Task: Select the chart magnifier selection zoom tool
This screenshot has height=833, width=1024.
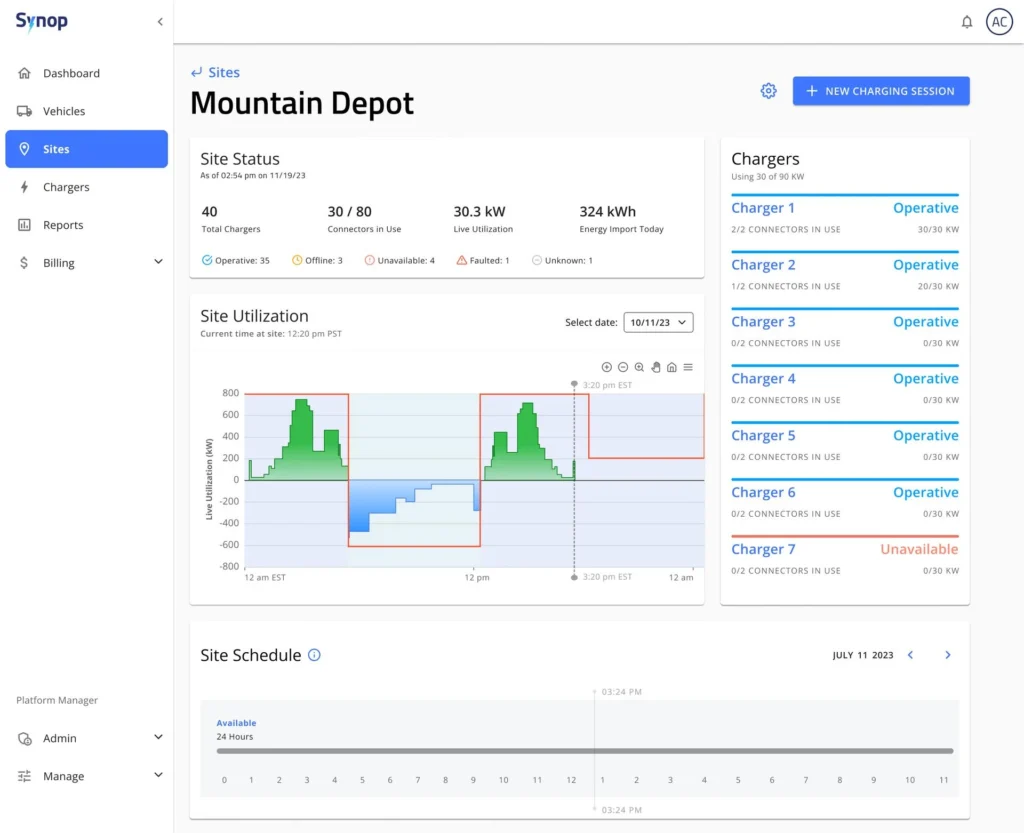Action: (640, 367)
